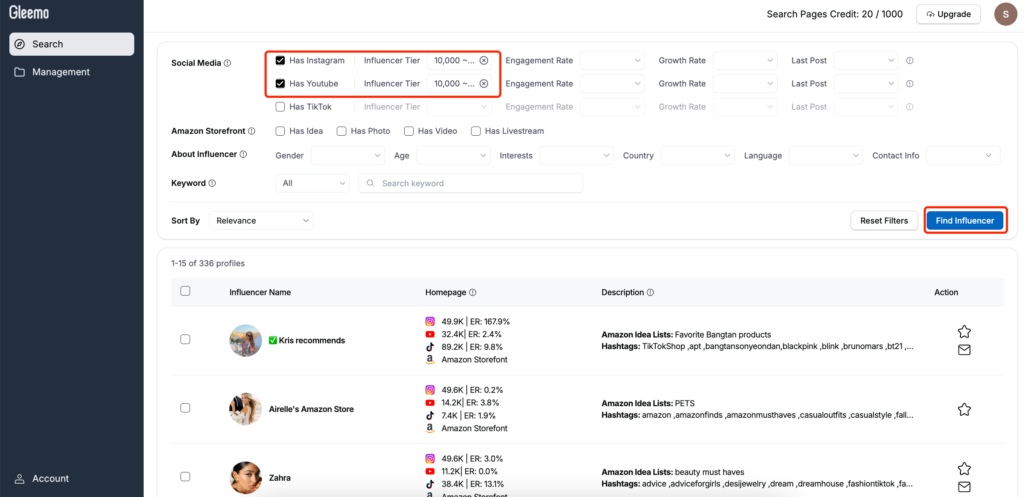
Task: Open Youtube Last Post dropdown
Action: click(x=866, y=84)
